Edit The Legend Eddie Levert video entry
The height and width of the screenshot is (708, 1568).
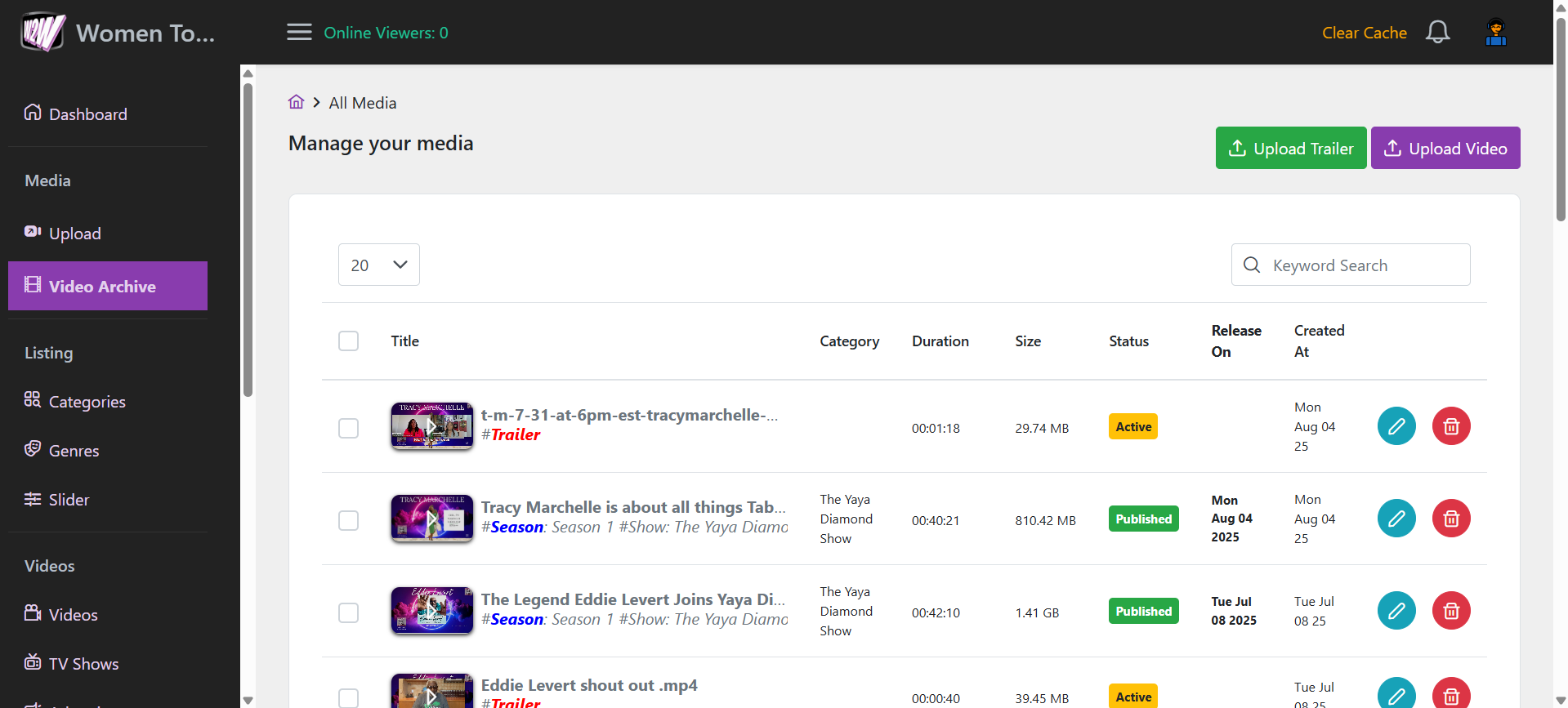point(1396,611)
